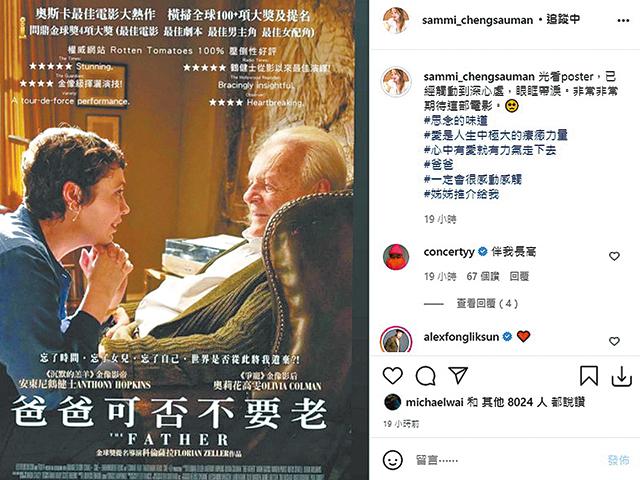
Task: Download post with arrow icon
Action: pos(622,376)
